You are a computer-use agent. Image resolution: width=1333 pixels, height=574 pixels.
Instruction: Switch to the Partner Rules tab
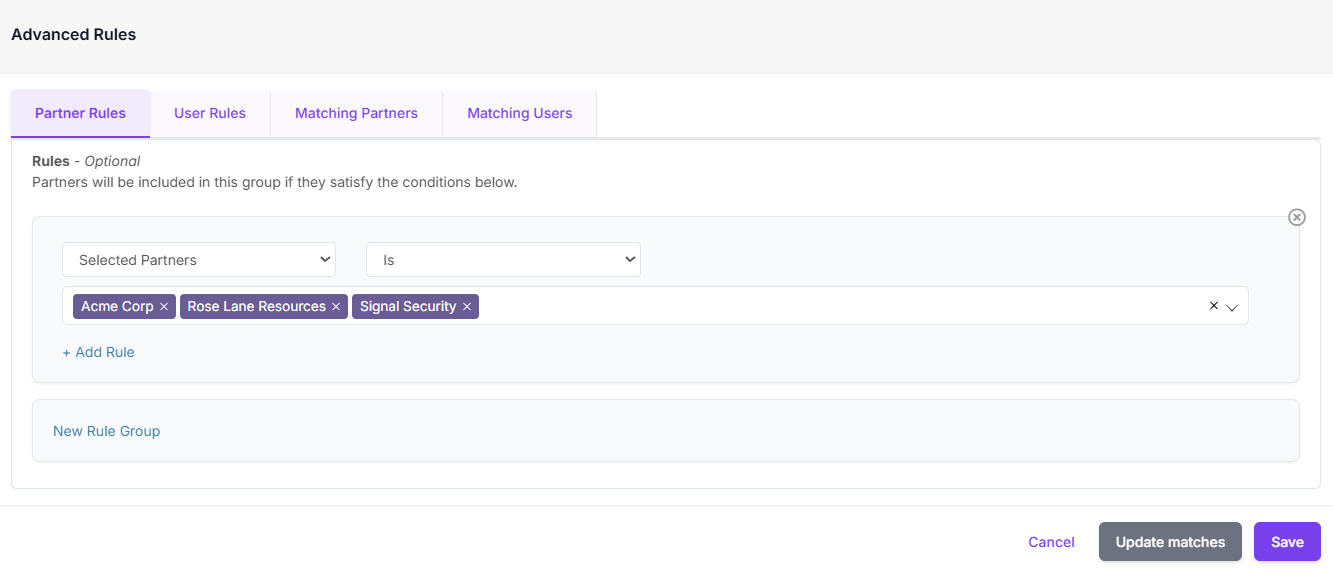[80, 113]
